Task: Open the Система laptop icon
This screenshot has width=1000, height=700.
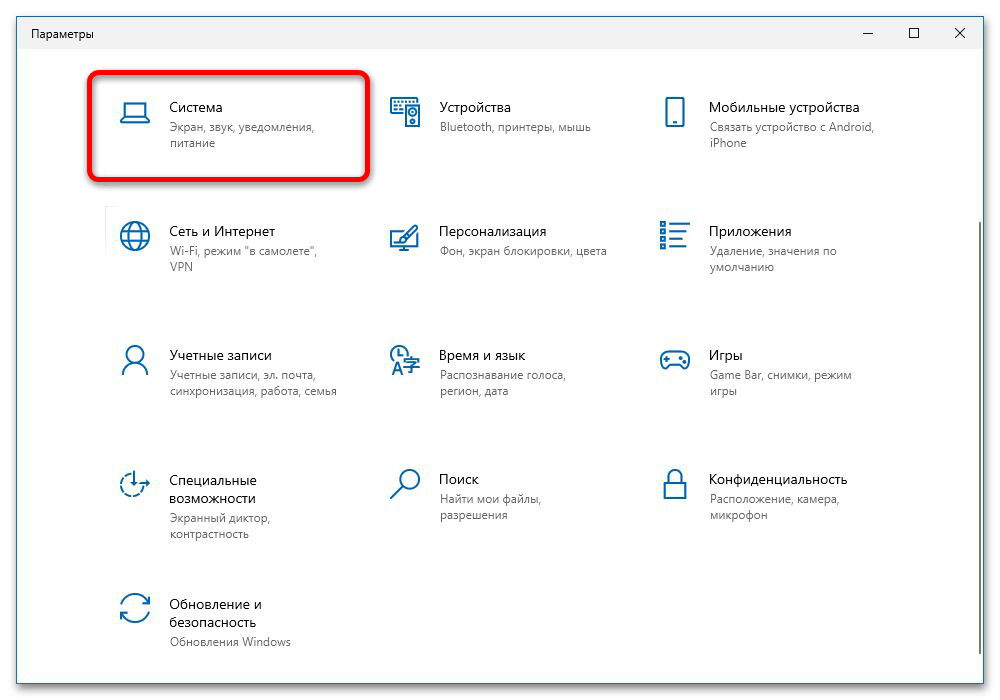Action: coord(135,113)
